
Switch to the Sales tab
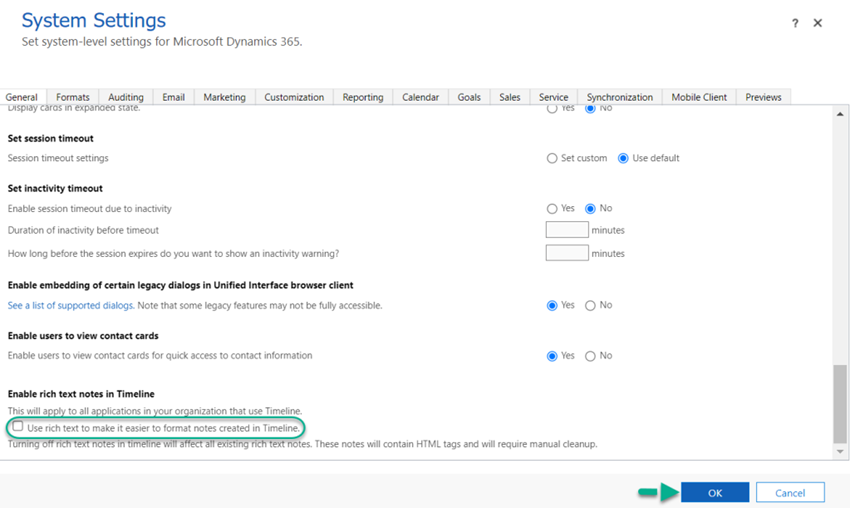point(510,97)
